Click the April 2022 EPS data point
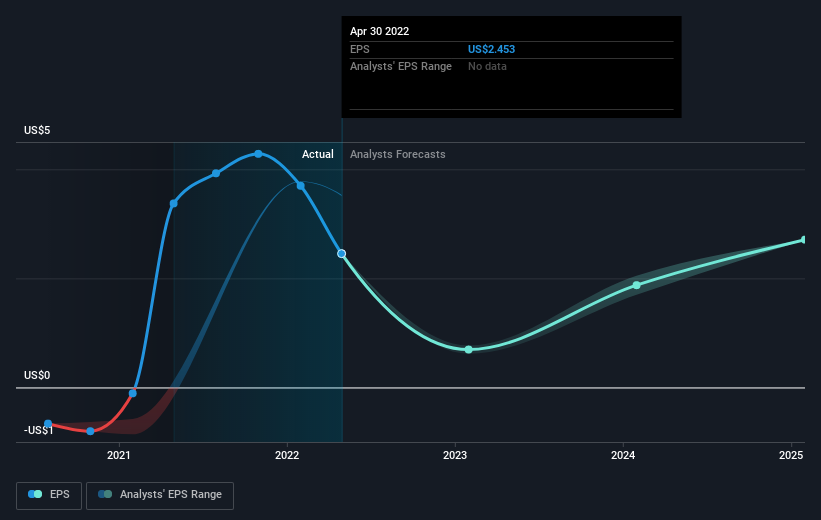 (x=342, y=253)
